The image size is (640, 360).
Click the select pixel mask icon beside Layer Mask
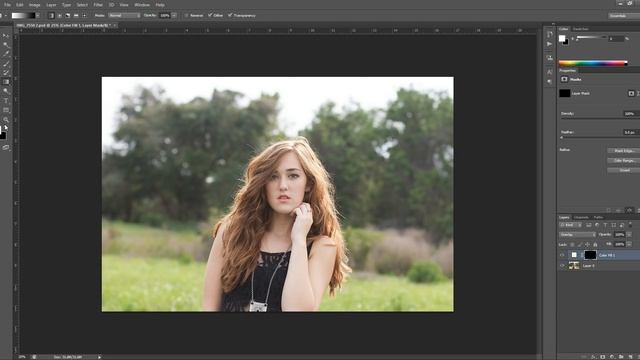point(631,93)
